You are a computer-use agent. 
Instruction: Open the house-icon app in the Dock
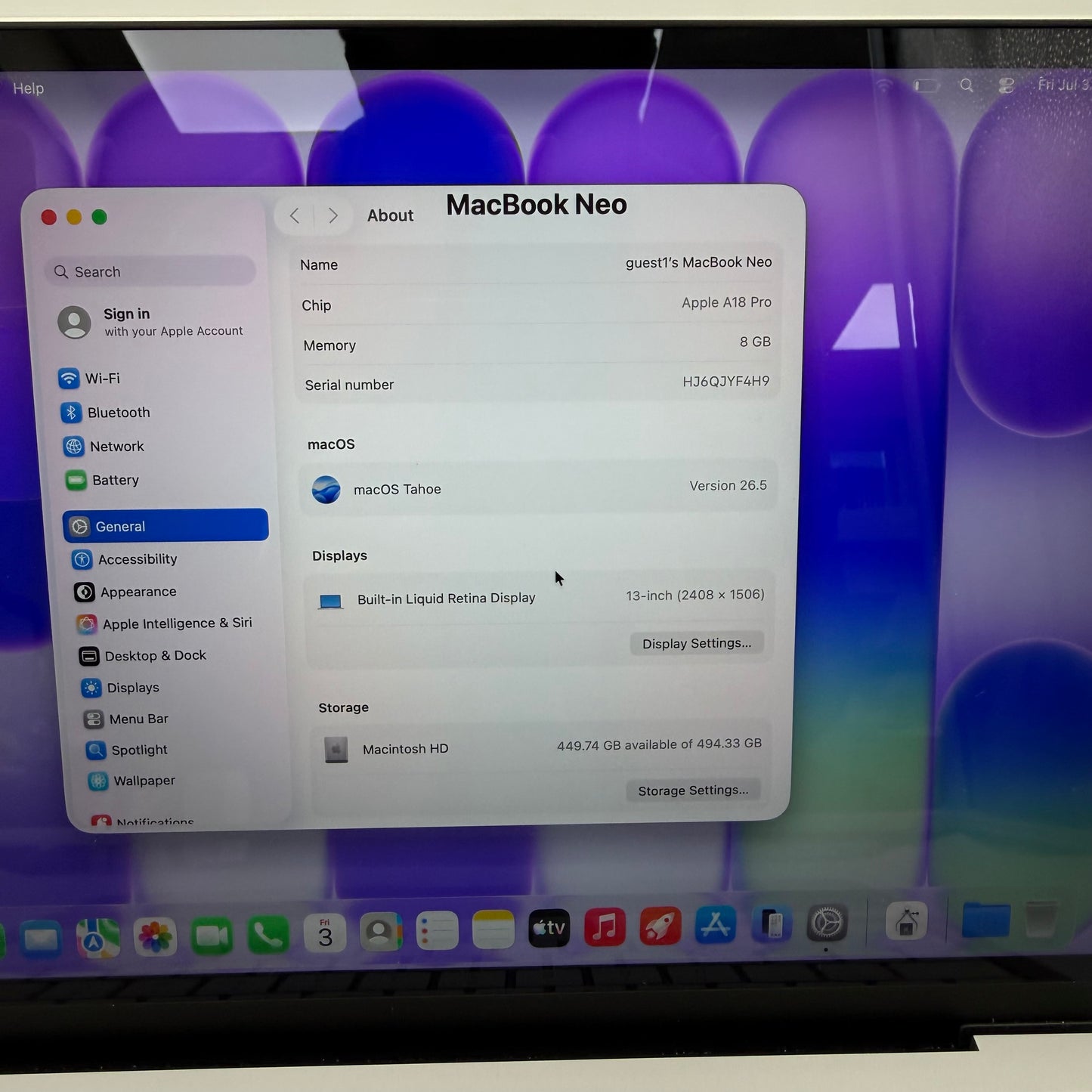(906, 921)
